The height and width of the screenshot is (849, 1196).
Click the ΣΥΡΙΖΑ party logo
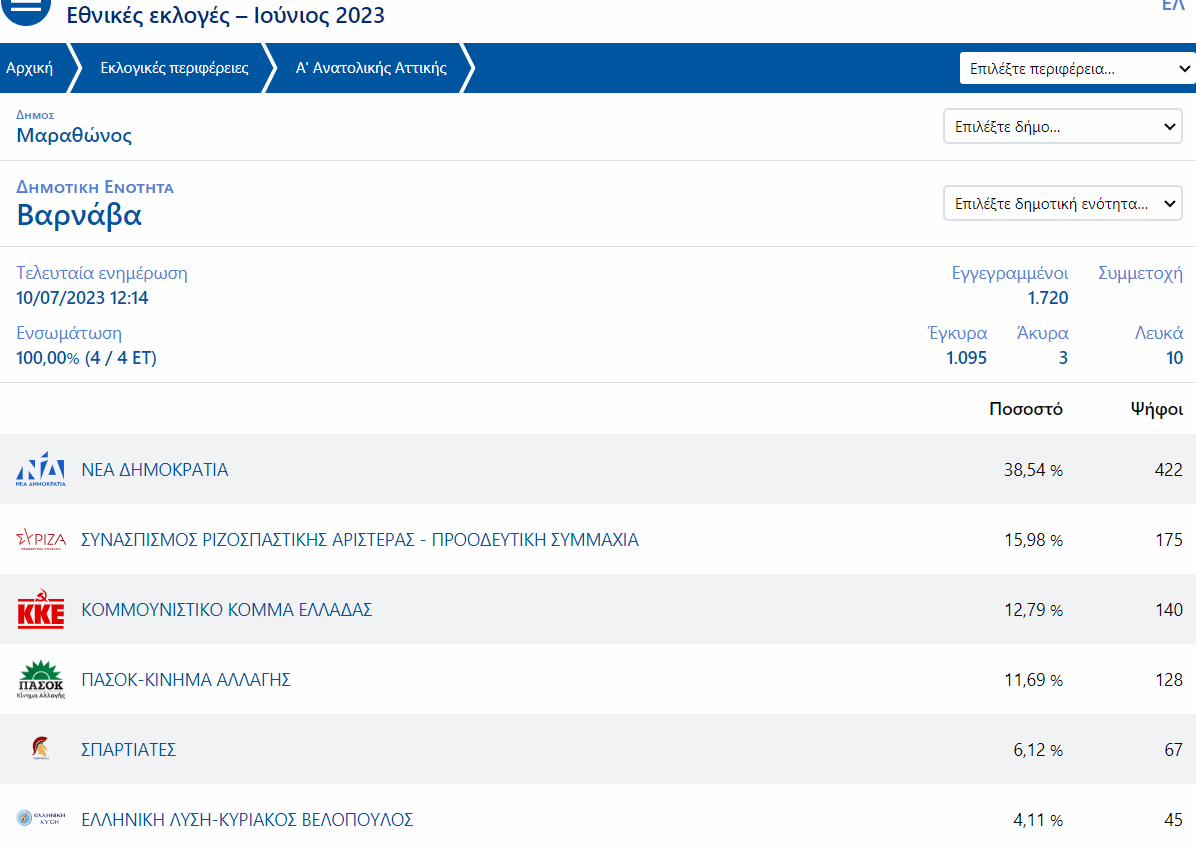tap(40, 539)
